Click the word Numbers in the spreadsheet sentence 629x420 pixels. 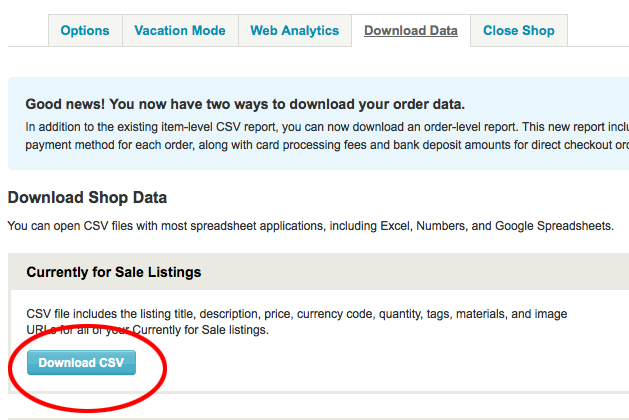(x=441, y=226)
